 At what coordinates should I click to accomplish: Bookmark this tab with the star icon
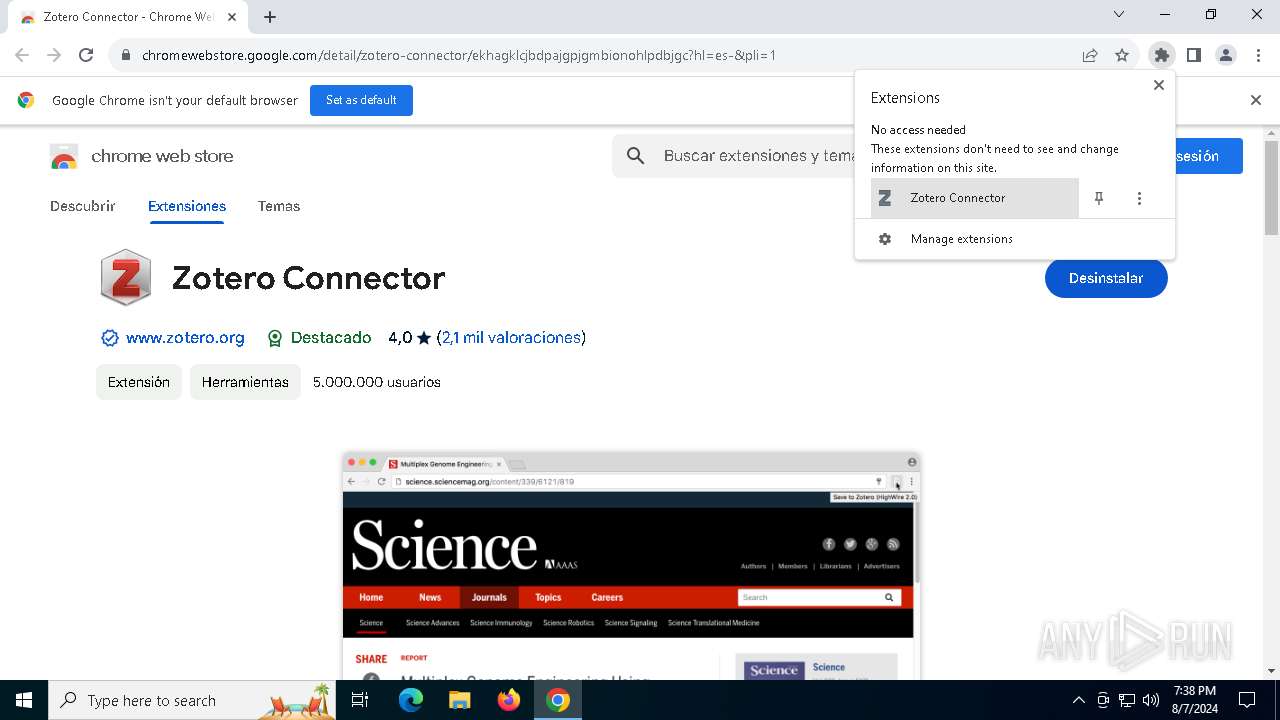coord(1122,55)
